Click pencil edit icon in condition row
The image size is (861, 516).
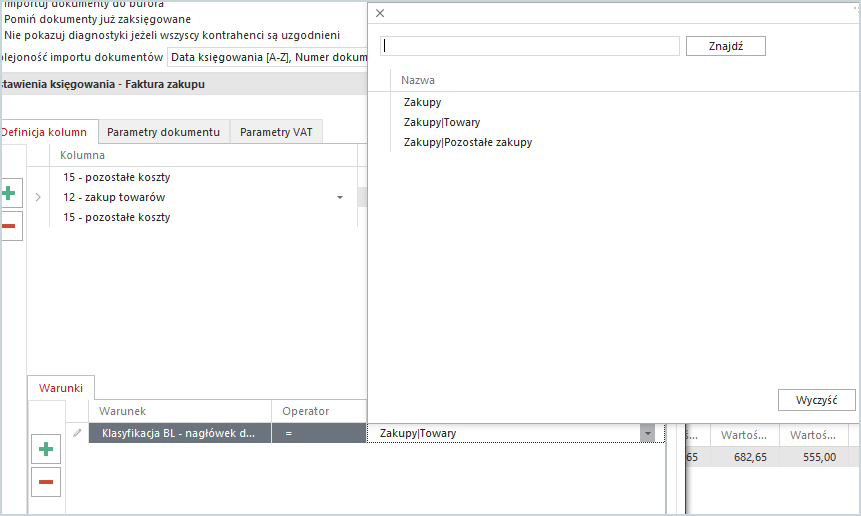coord(77,433)
